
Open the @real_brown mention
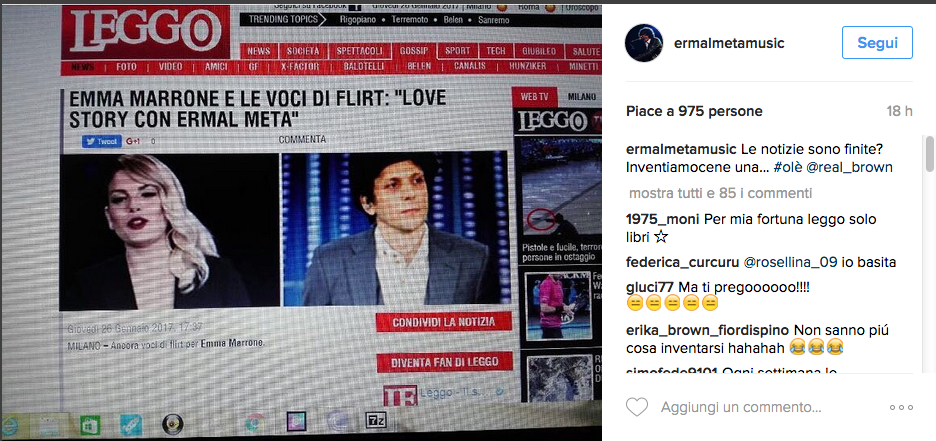click(x=849, y=168)
